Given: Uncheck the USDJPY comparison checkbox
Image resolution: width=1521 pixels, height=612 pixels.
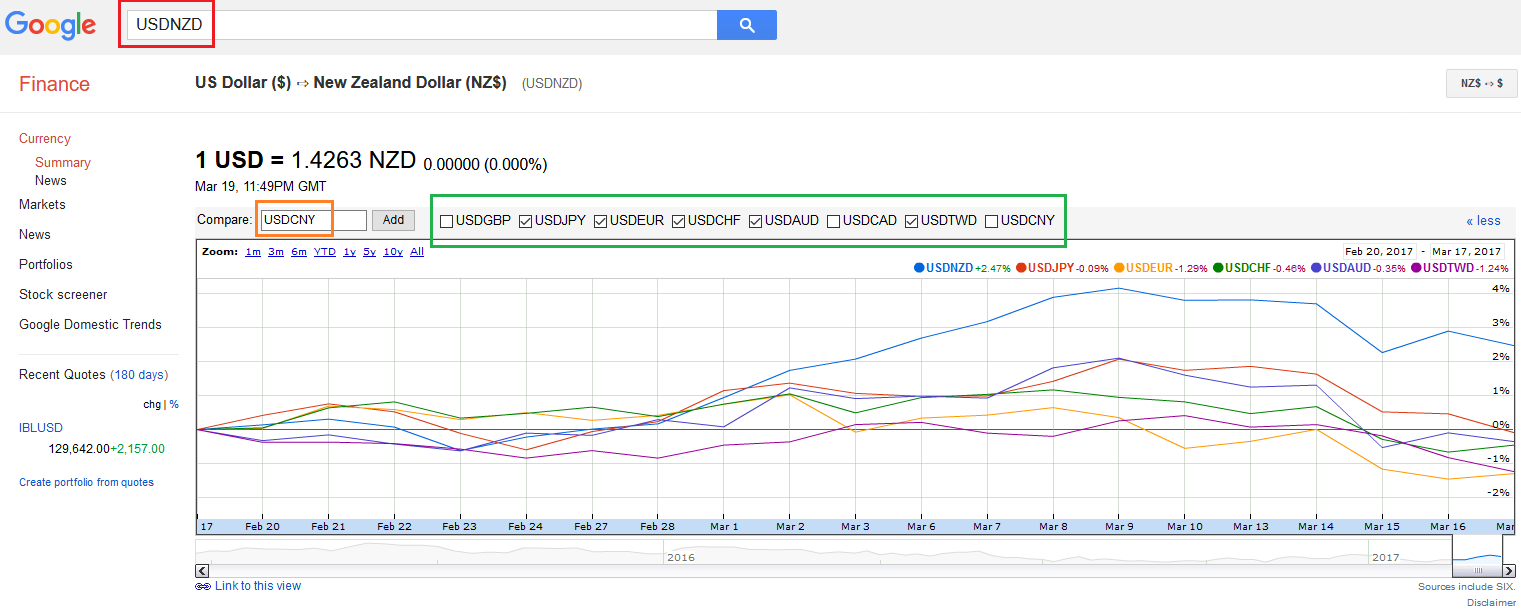Looking at the screenshot, I should click(525, 221).
